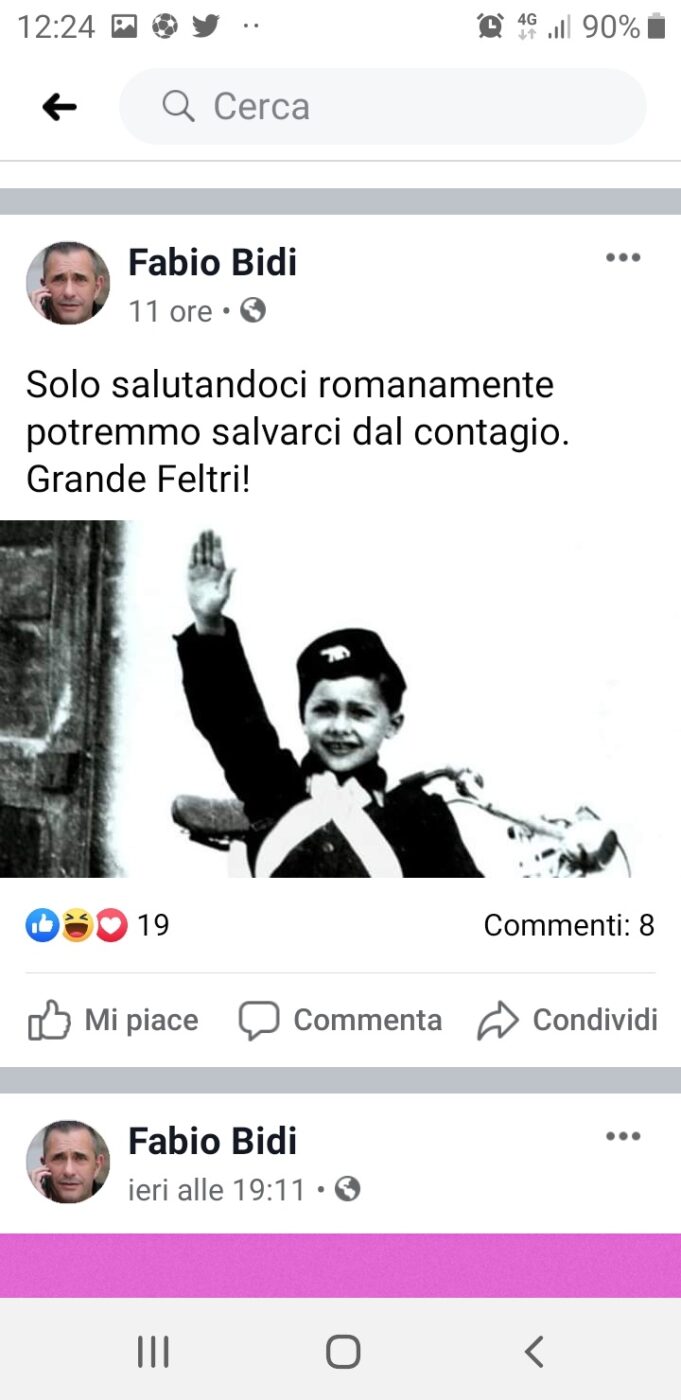Tap the Android recent apps button

[x=153, y=1352]
